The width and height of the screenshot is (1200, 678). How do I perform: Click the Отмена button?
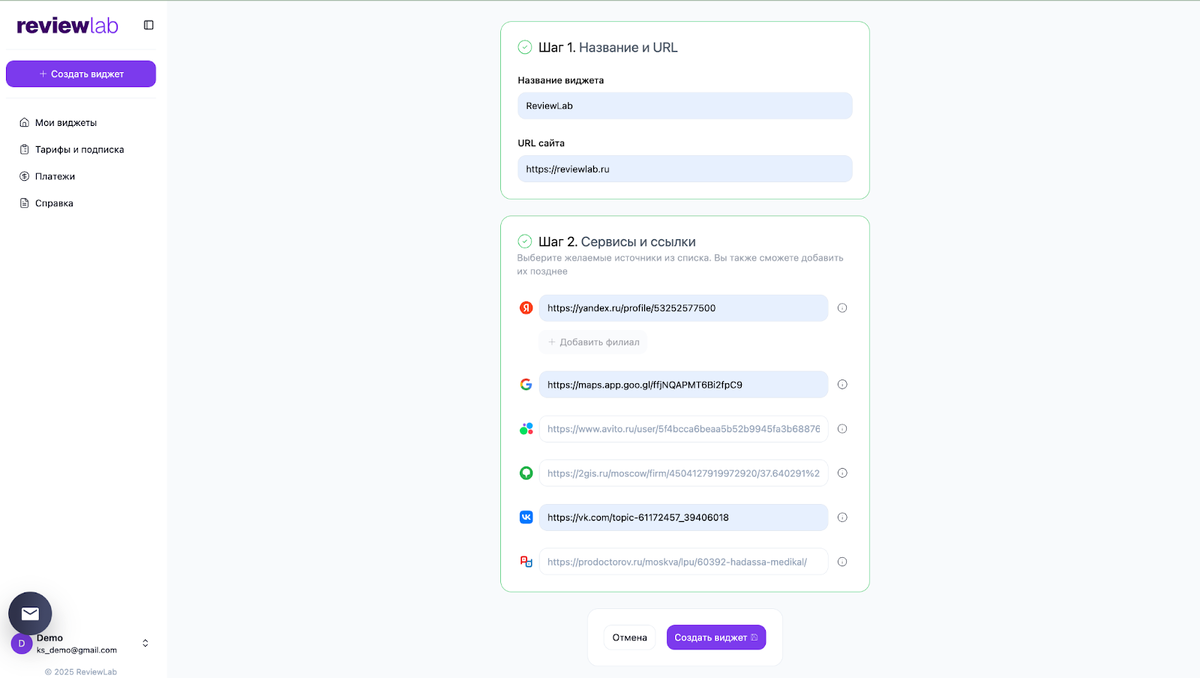tap(630, 637)
